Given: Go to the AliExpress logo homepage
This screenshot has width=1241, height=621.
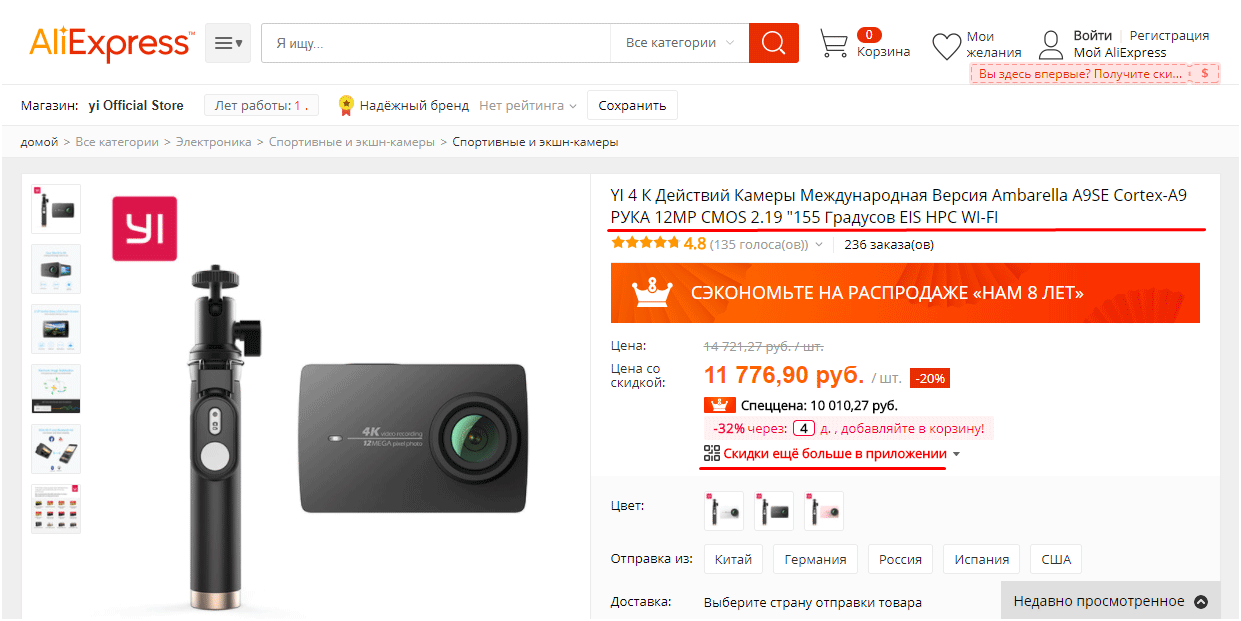Looking at the screenshot, I should pos(111,43).
